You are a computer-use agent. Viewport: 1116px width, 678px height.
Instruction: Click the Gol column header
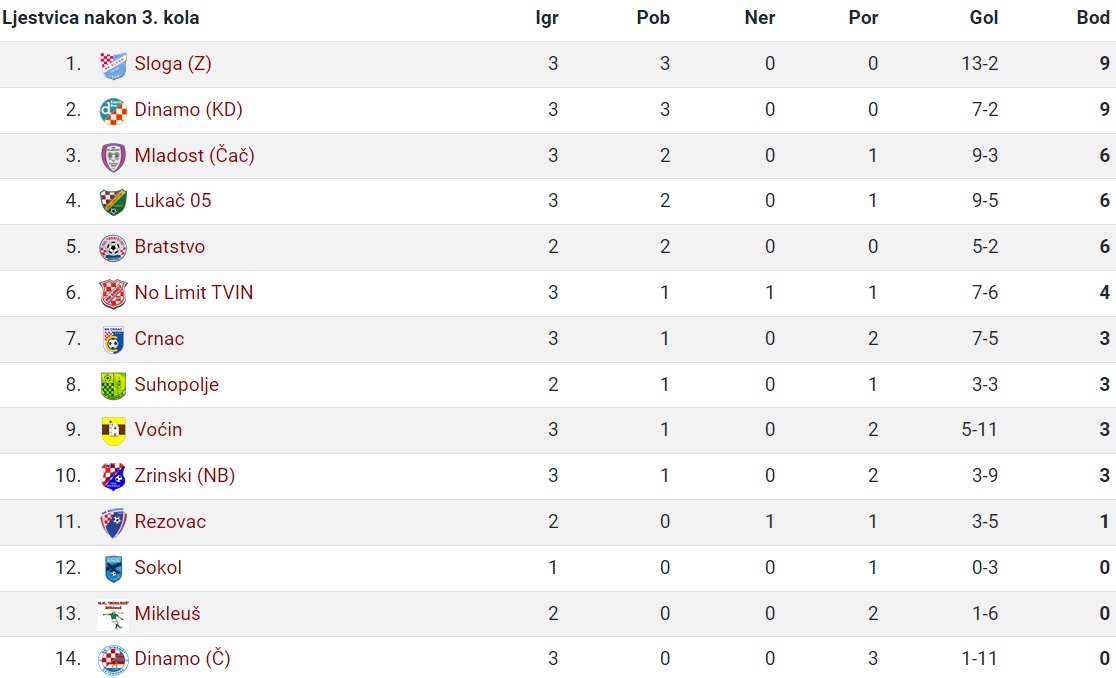click(x=984, y=18)
